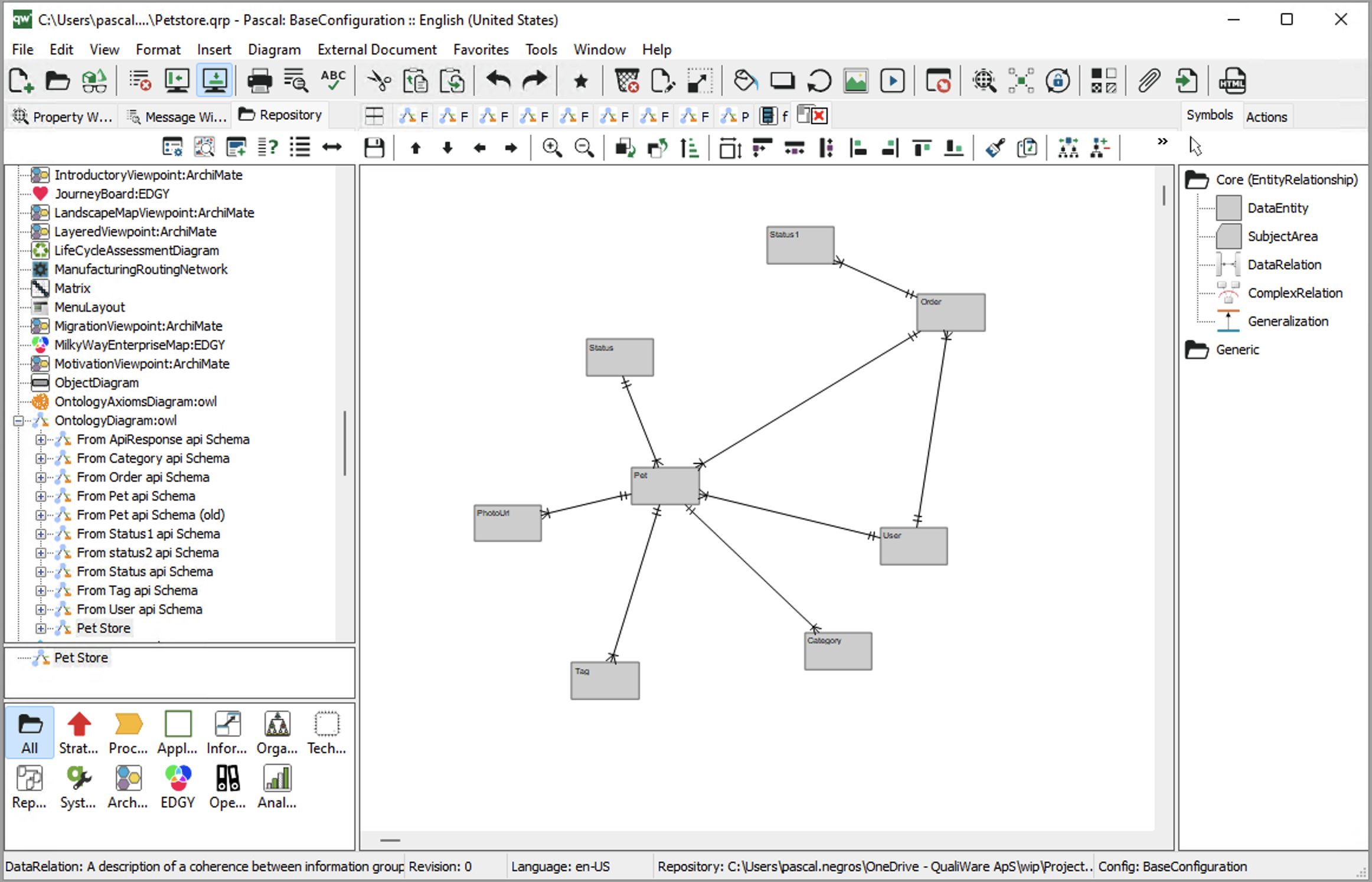This screenshot has height=882, width=1372.
Task: Show more toolbar items via chevron
Action: tap(1162, 142)
